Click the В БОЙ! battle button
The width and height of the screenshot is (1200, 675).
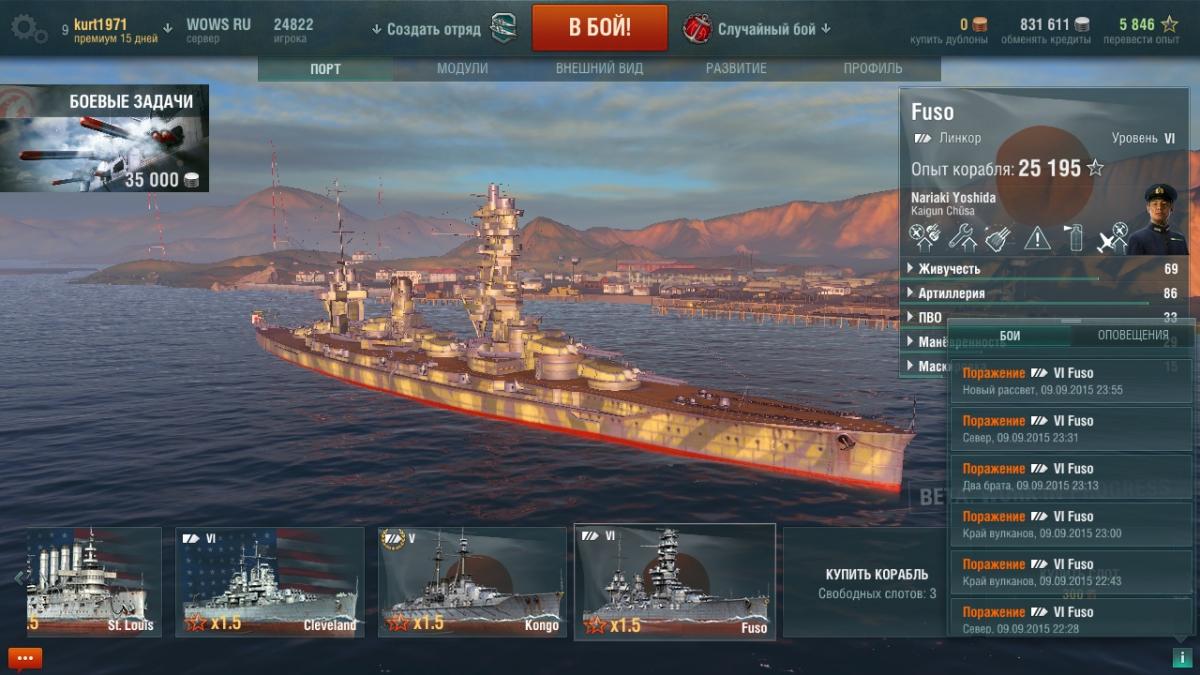click(600, 27)
